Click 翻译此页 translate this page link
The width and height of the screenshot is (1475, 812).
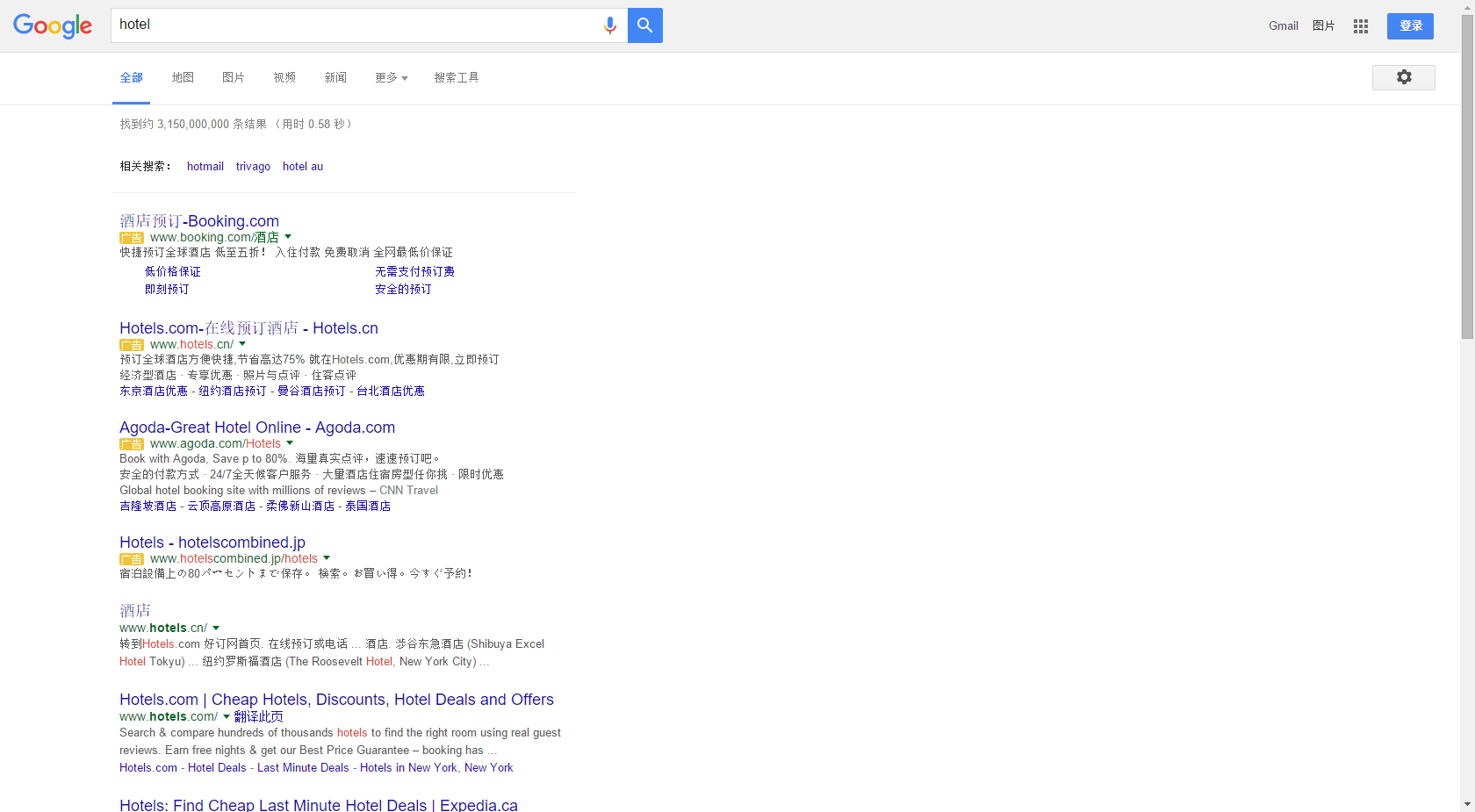point(258,717)
